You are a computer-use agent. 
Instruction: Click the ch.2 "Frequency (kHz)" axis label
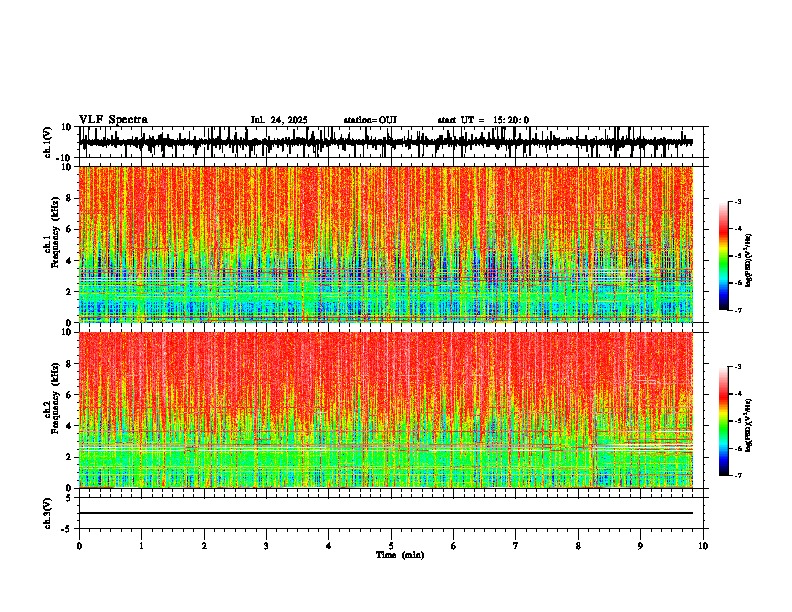pos(56,398)
